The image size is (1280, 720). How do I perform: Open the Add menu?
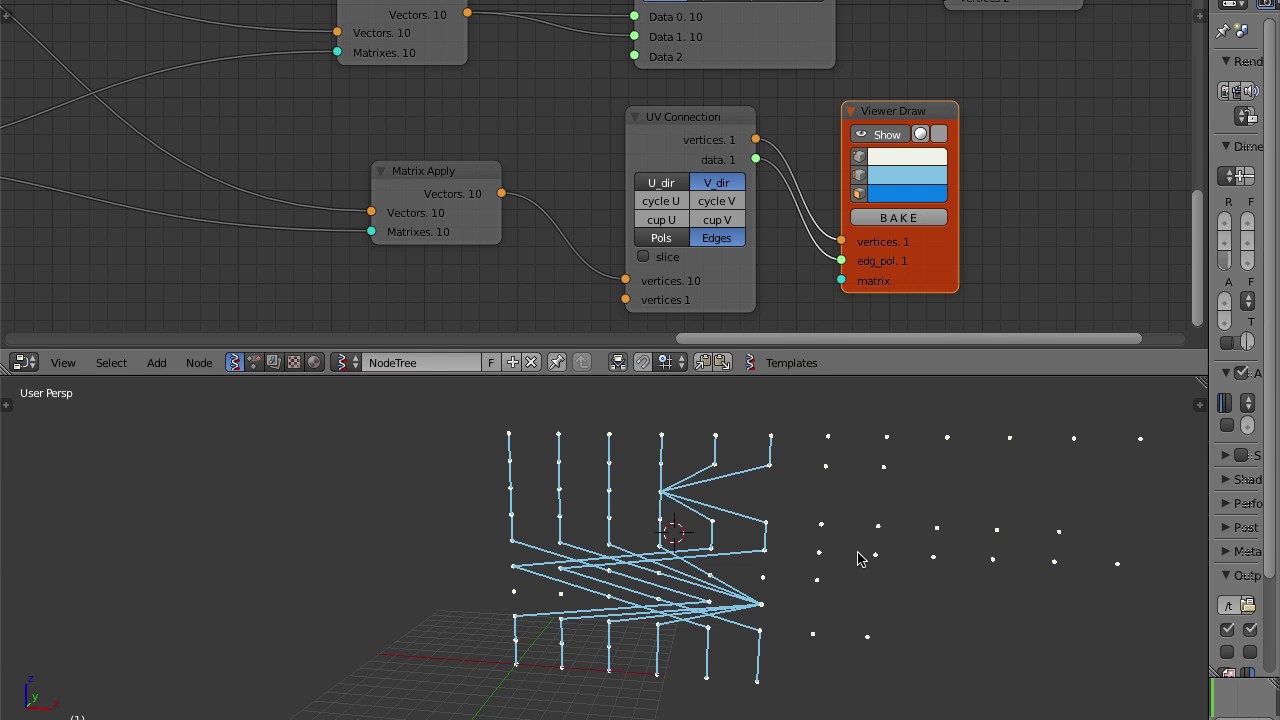click(156, 363)
